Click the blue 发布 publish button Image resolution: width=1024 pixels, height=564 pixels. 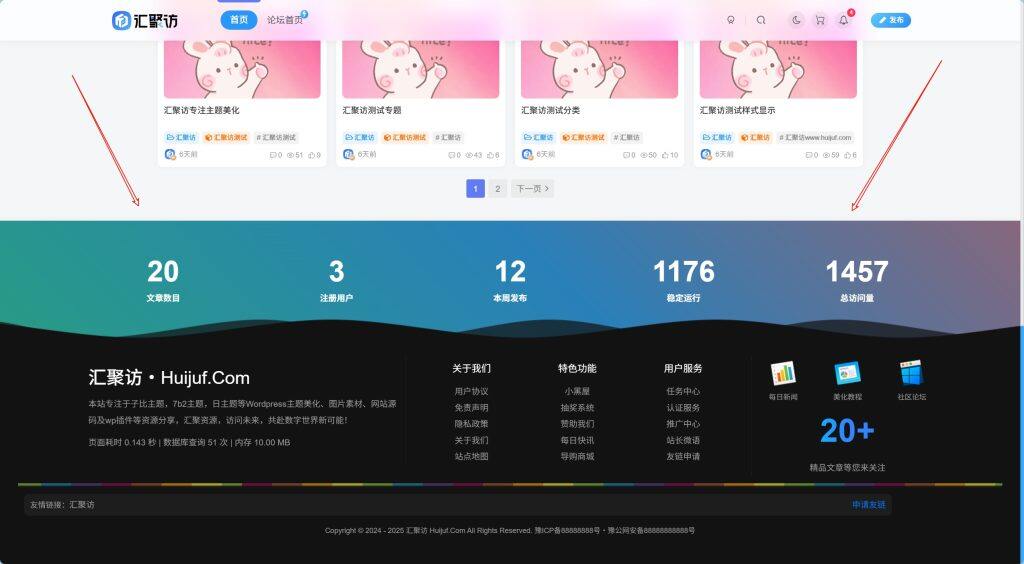coord(891,20)
